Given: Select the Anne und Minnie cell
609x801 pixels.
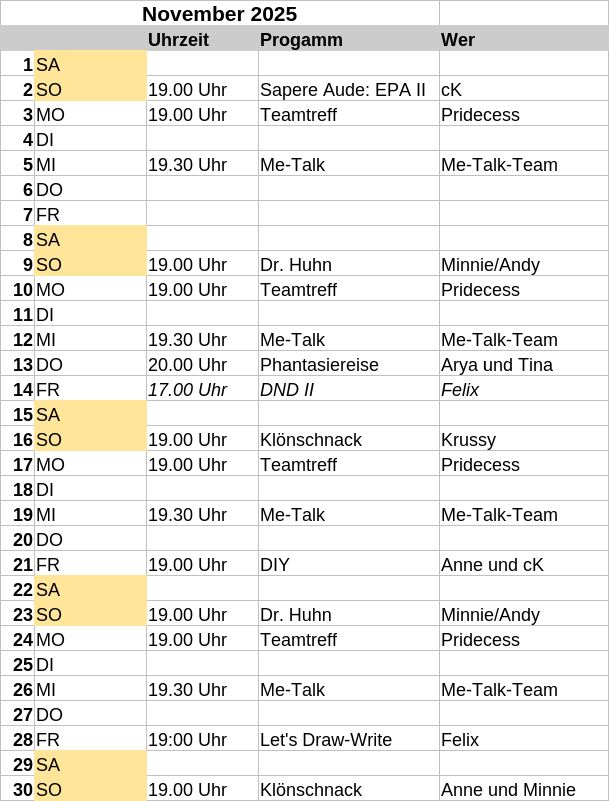Looking at the screenshot, I should [x=508, y=790].
